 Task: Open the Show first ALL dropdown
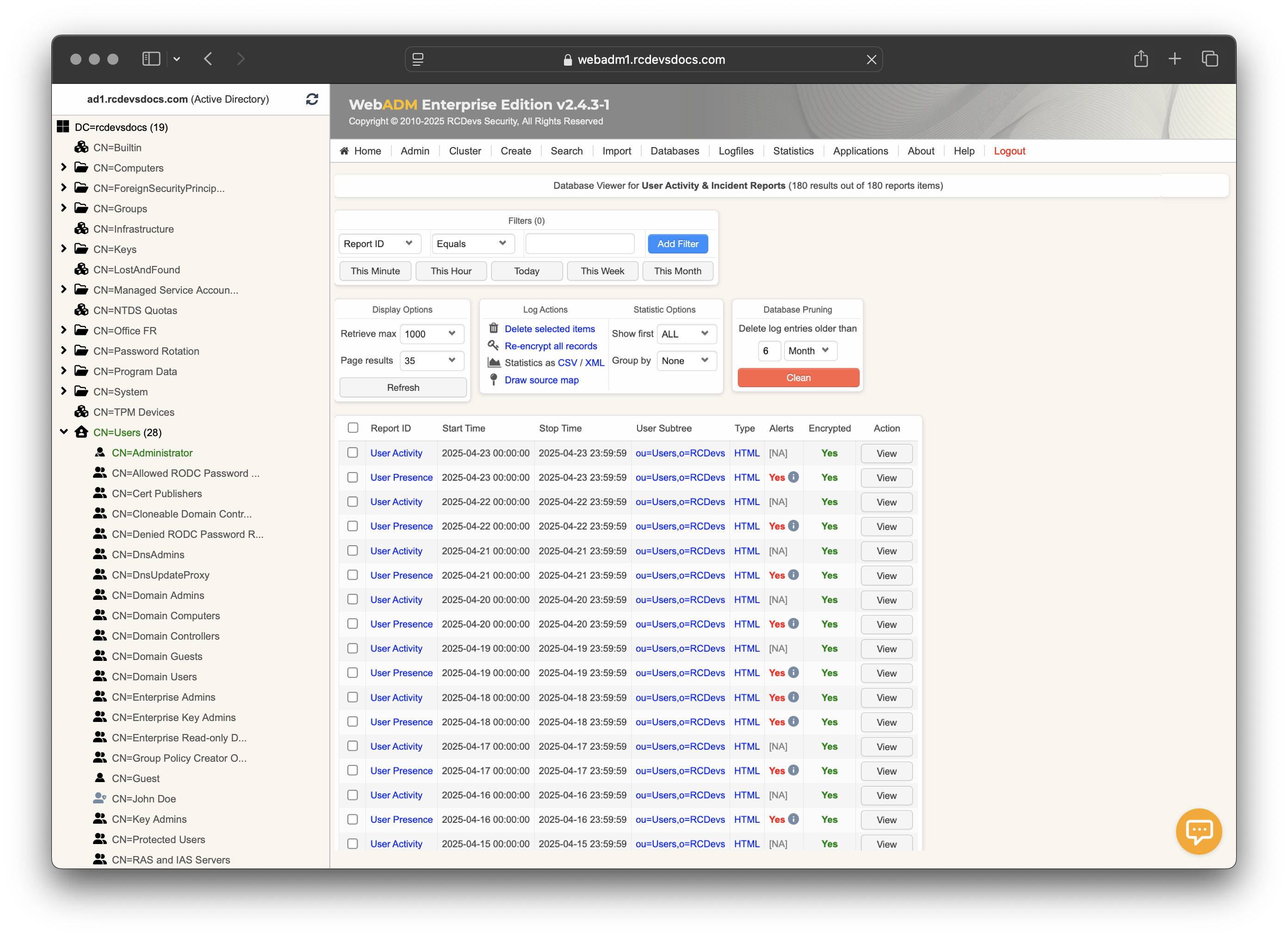[686, 333]
